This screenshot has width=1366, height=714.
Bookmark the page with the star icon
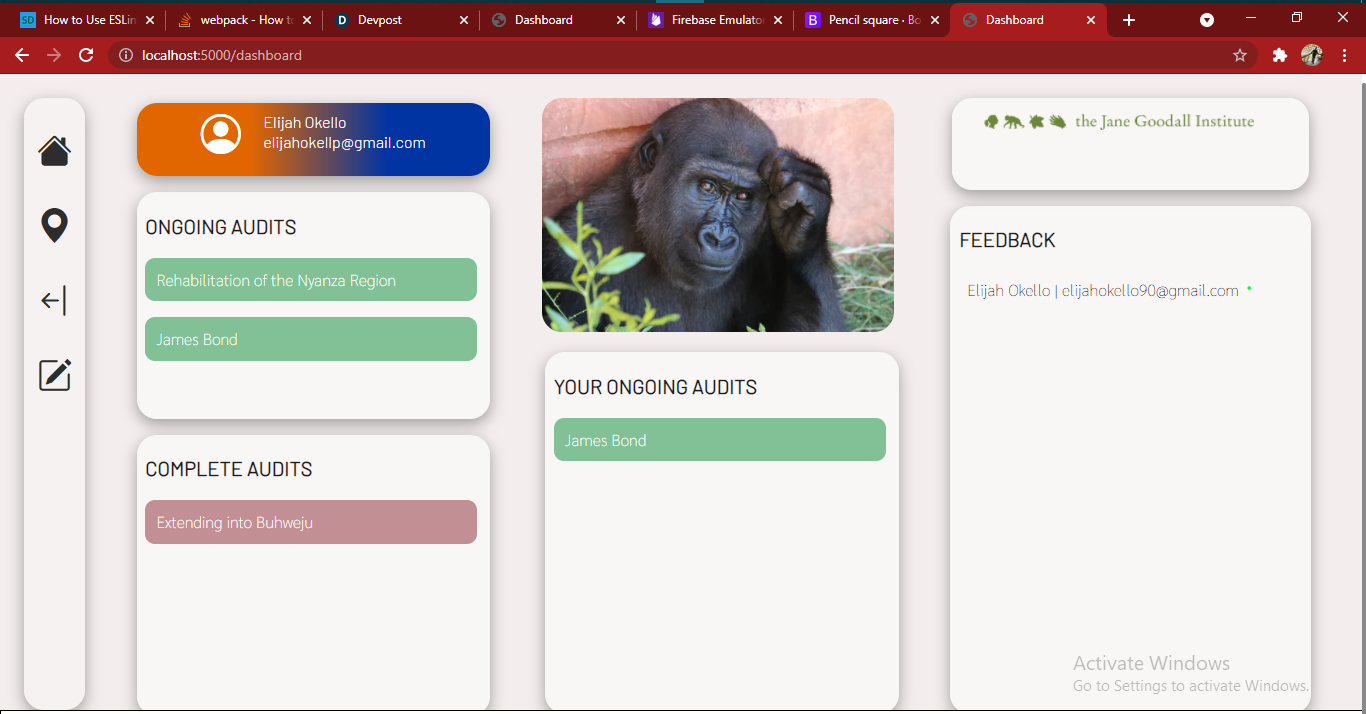(1240, 56)
